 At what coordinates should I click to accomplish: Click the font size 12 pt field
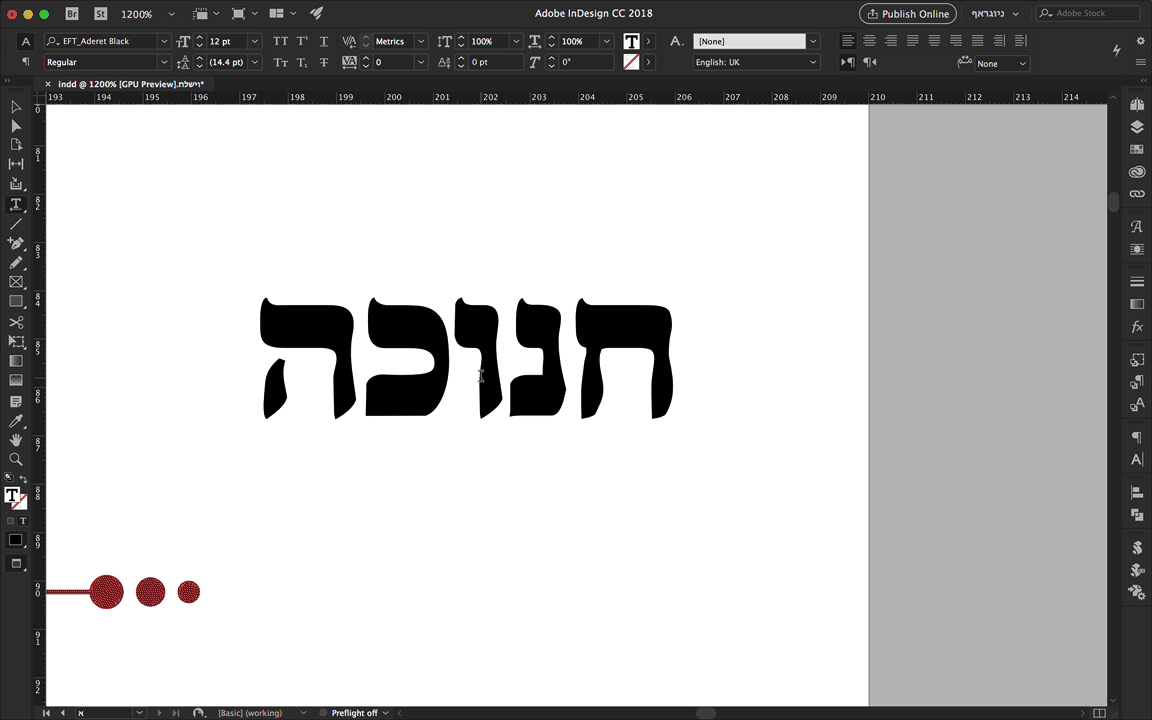[x=226, y=41]
